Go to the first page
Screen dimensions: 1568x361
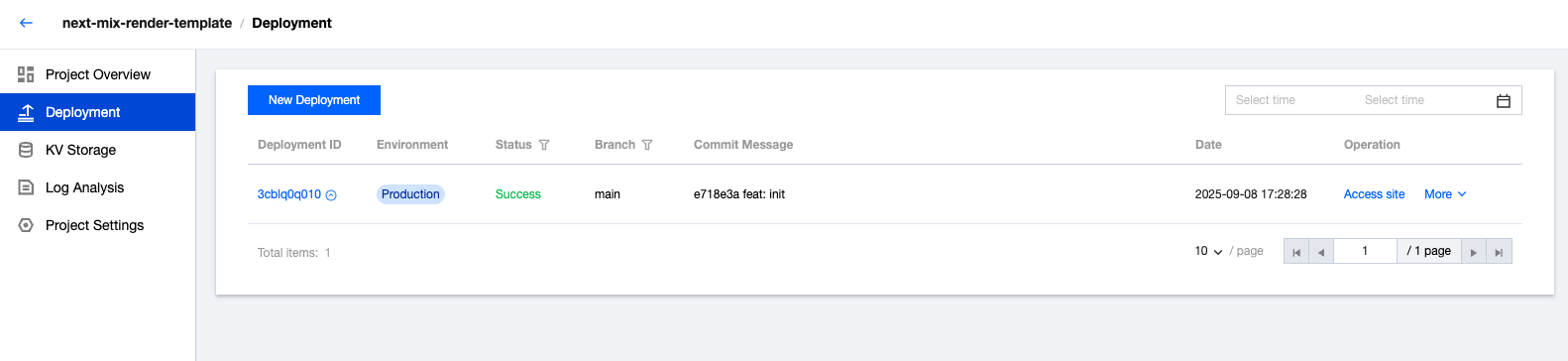point(1296,252)
